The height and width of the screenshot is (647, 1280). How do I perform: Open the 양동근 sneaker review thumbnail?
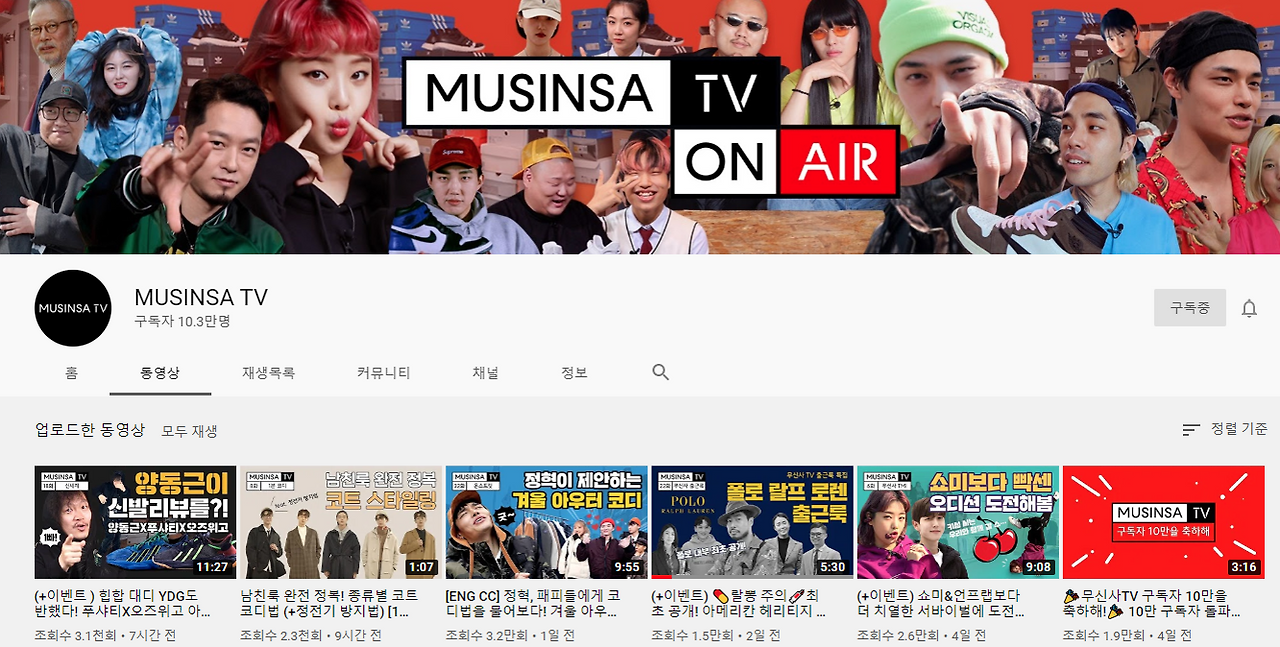(x=136, y=522)
